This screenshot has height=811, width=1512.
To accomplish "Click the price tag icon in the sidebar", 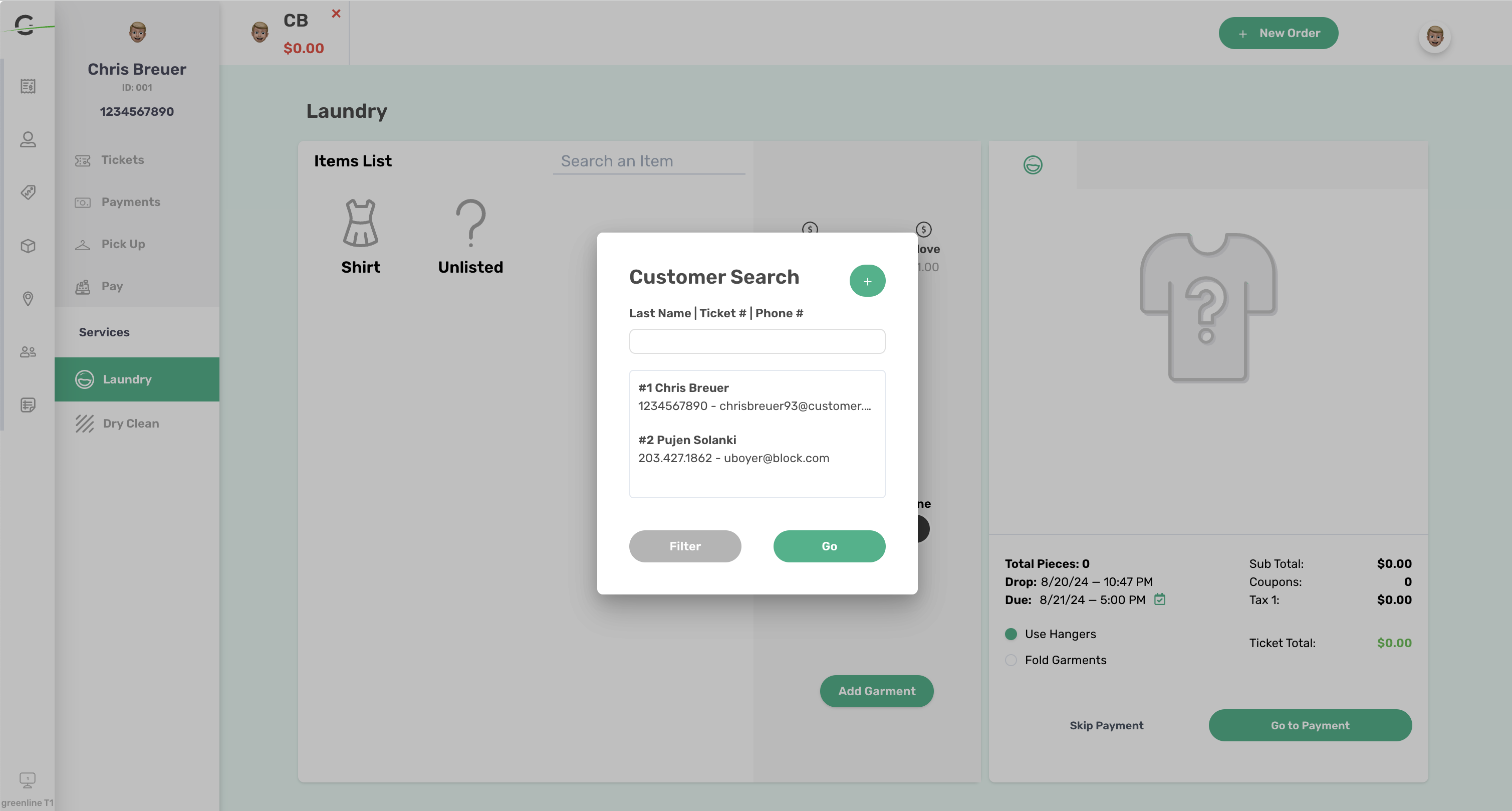I will click(28, 192).
